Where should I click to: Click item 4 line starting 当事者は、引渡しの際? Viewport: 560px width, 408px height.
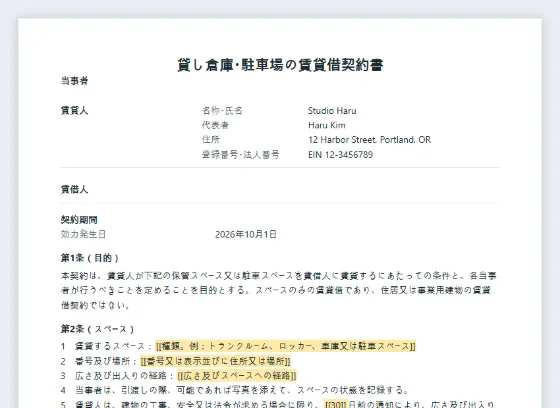click(x=241, y=390)
